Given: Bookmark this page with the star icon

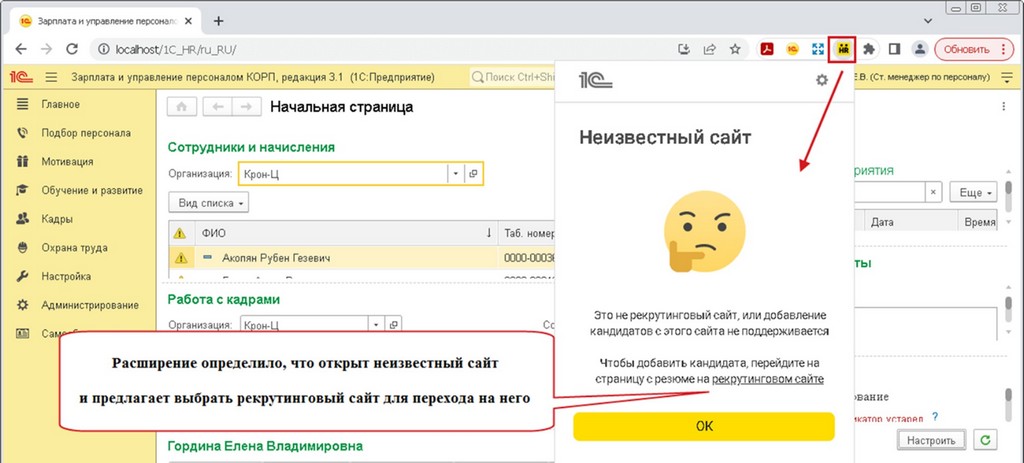Looking at the screenshot, I should (x=735, y=49).
